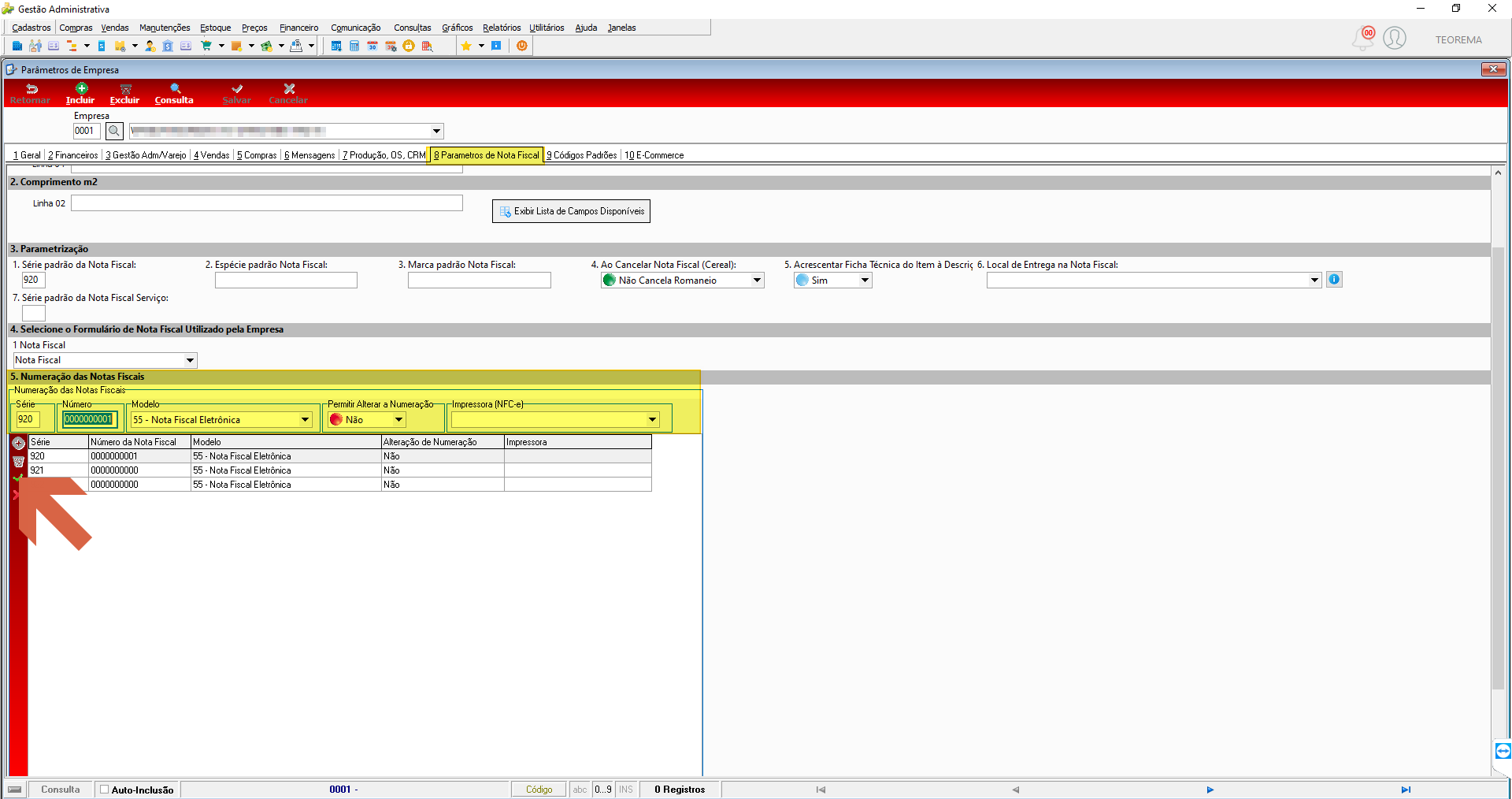Click the yellow star favorites toolbar icon

pos(466,46)
